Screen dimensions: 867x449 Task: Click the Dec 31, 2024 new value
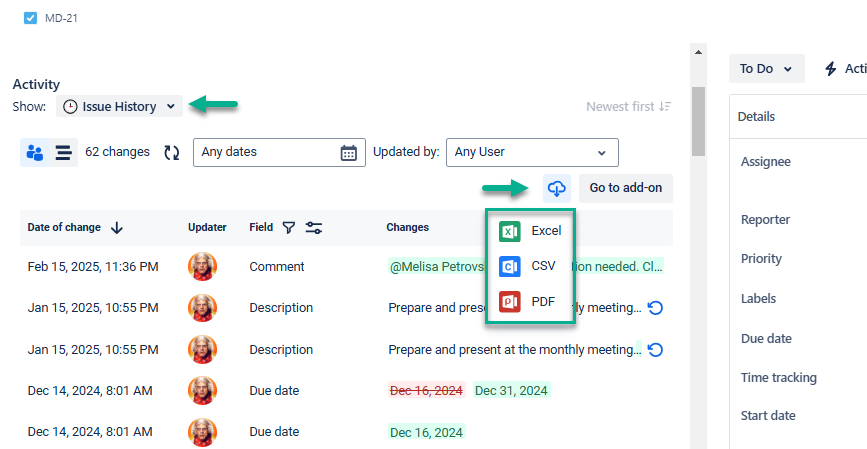[x=511, y=390]
